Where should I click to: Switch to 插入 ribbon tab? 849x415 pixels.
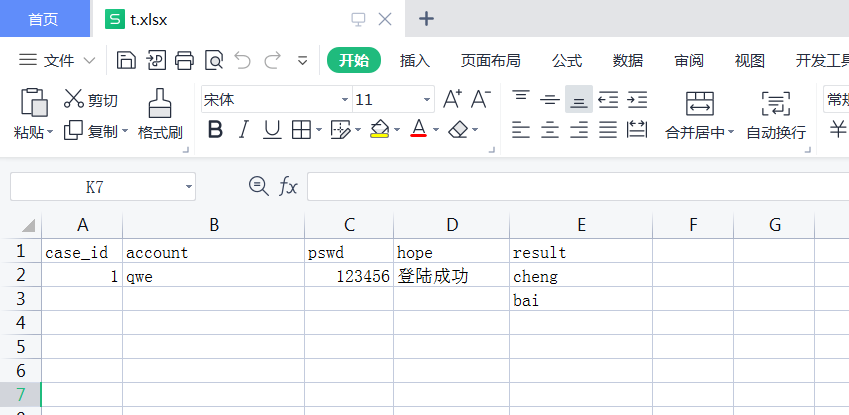pyautogui.click(x=415, y=60)
